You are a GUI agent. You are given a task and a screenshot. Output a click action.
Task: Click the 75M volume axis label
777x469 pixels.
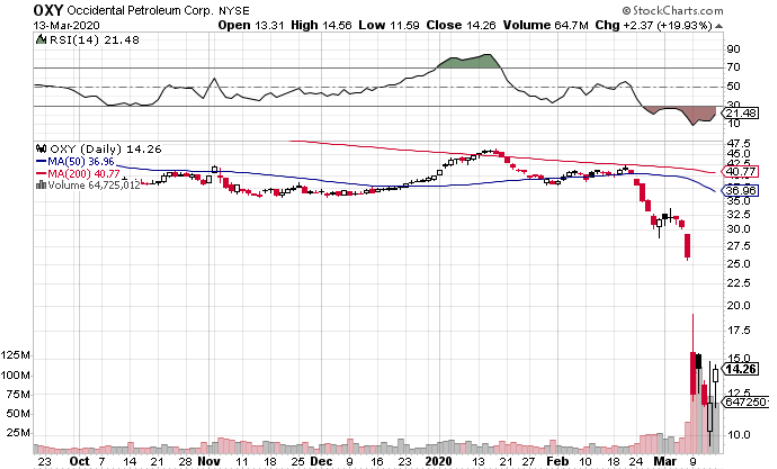click(18, 394)
